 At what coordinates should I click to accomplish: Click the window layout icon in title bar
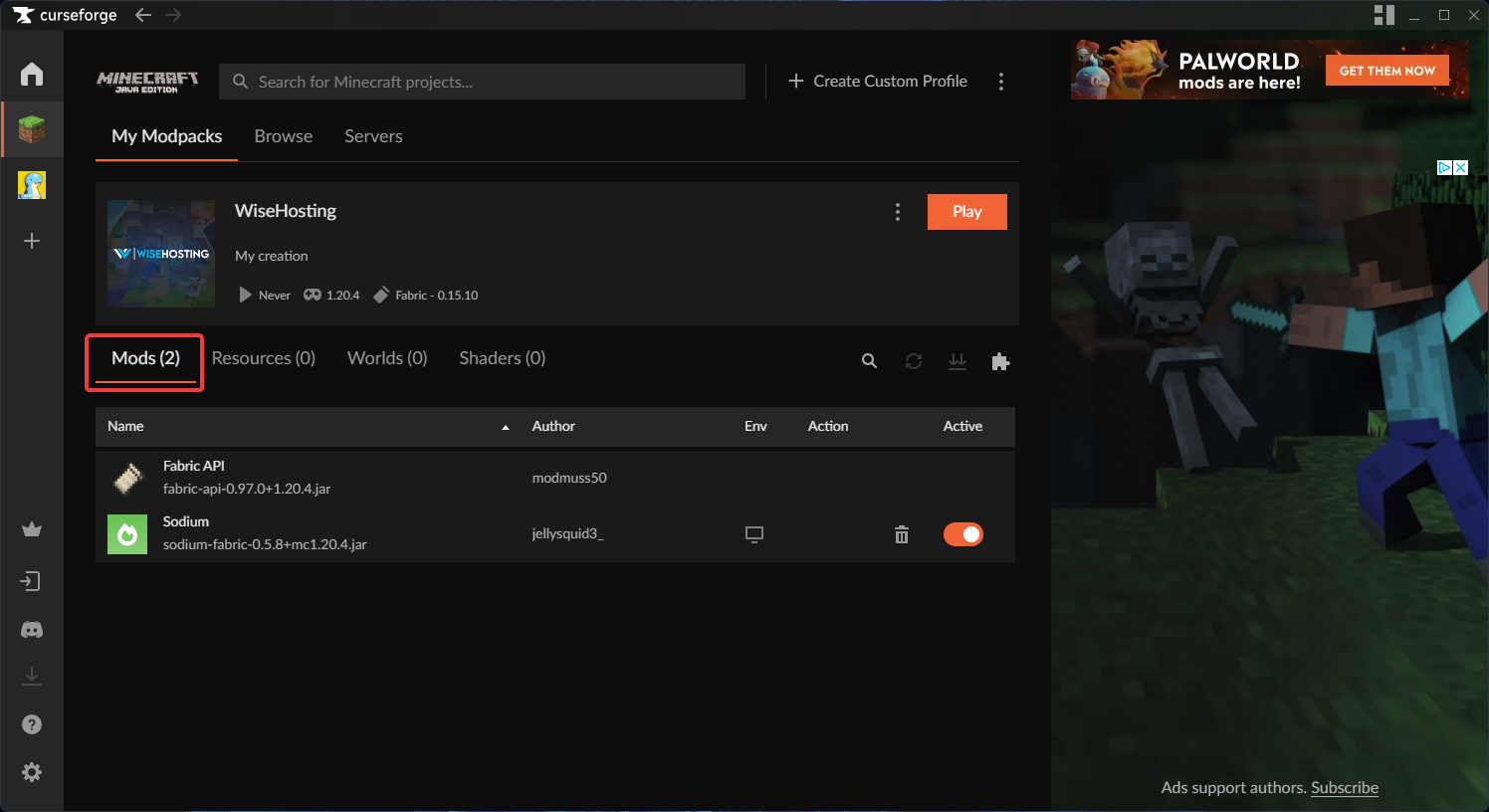click(1383, 15)
